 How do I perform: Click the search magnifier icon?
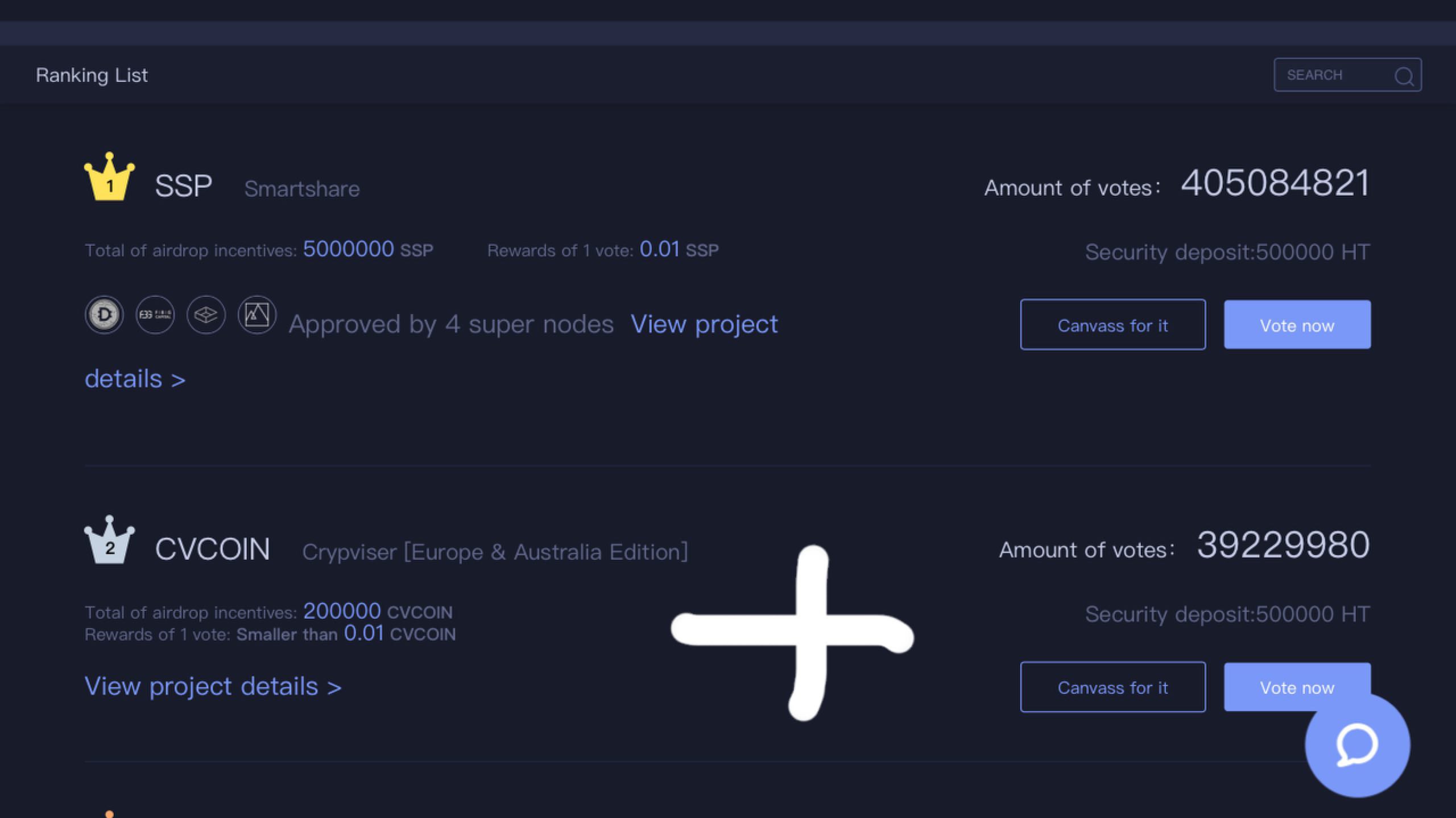[1404, 76]
